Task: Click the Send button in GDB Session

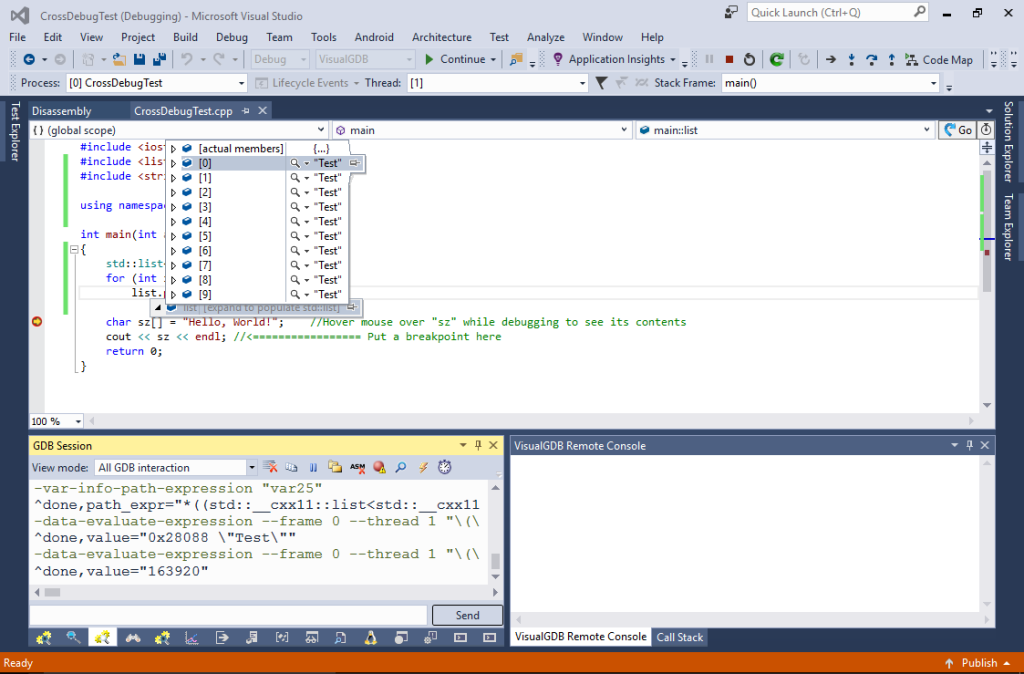Action: click(x=467, y=615)
